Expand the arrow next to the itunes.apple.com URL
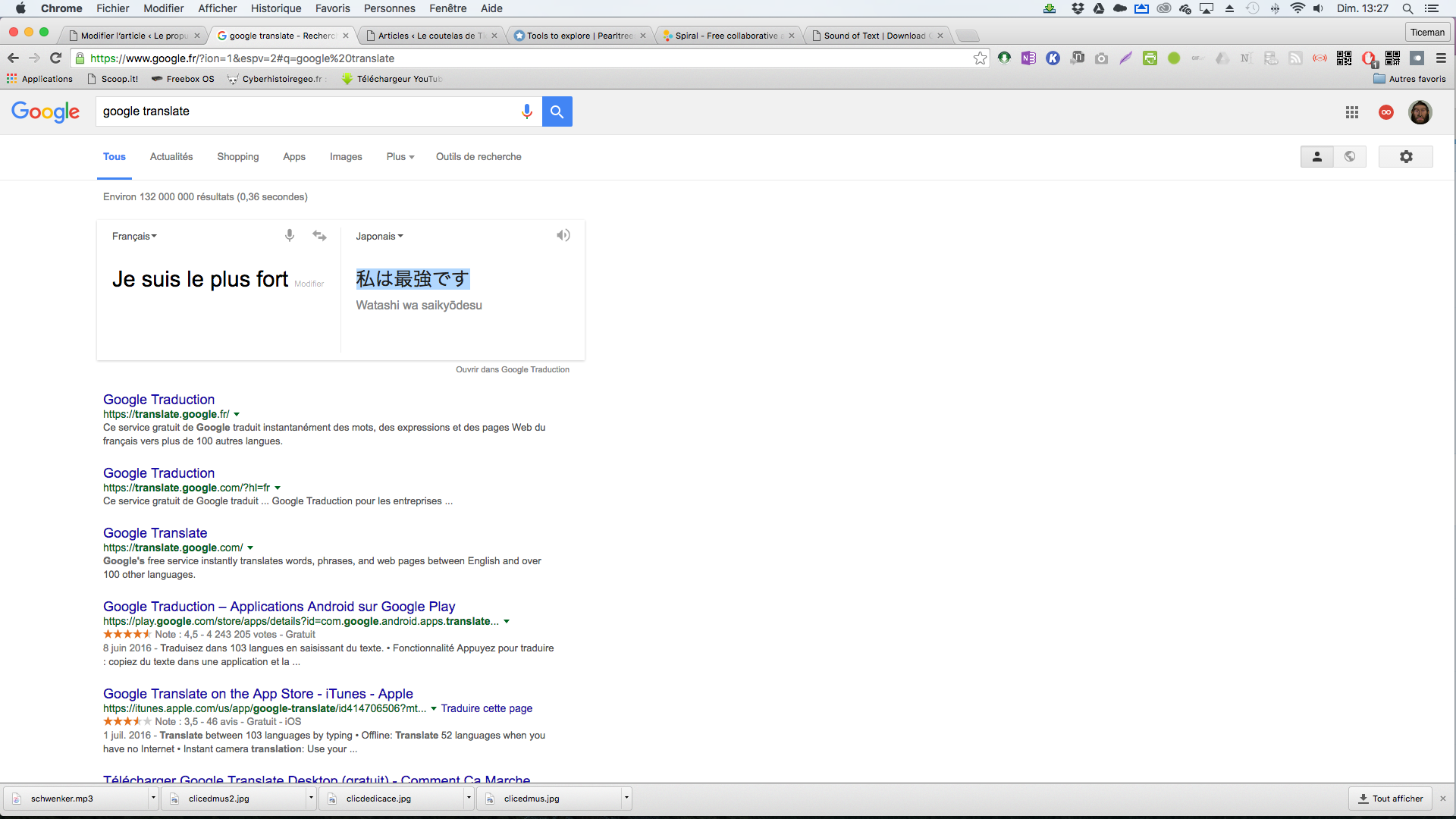This screenshot has width=1456, height=819. click(x=434, y=709)
